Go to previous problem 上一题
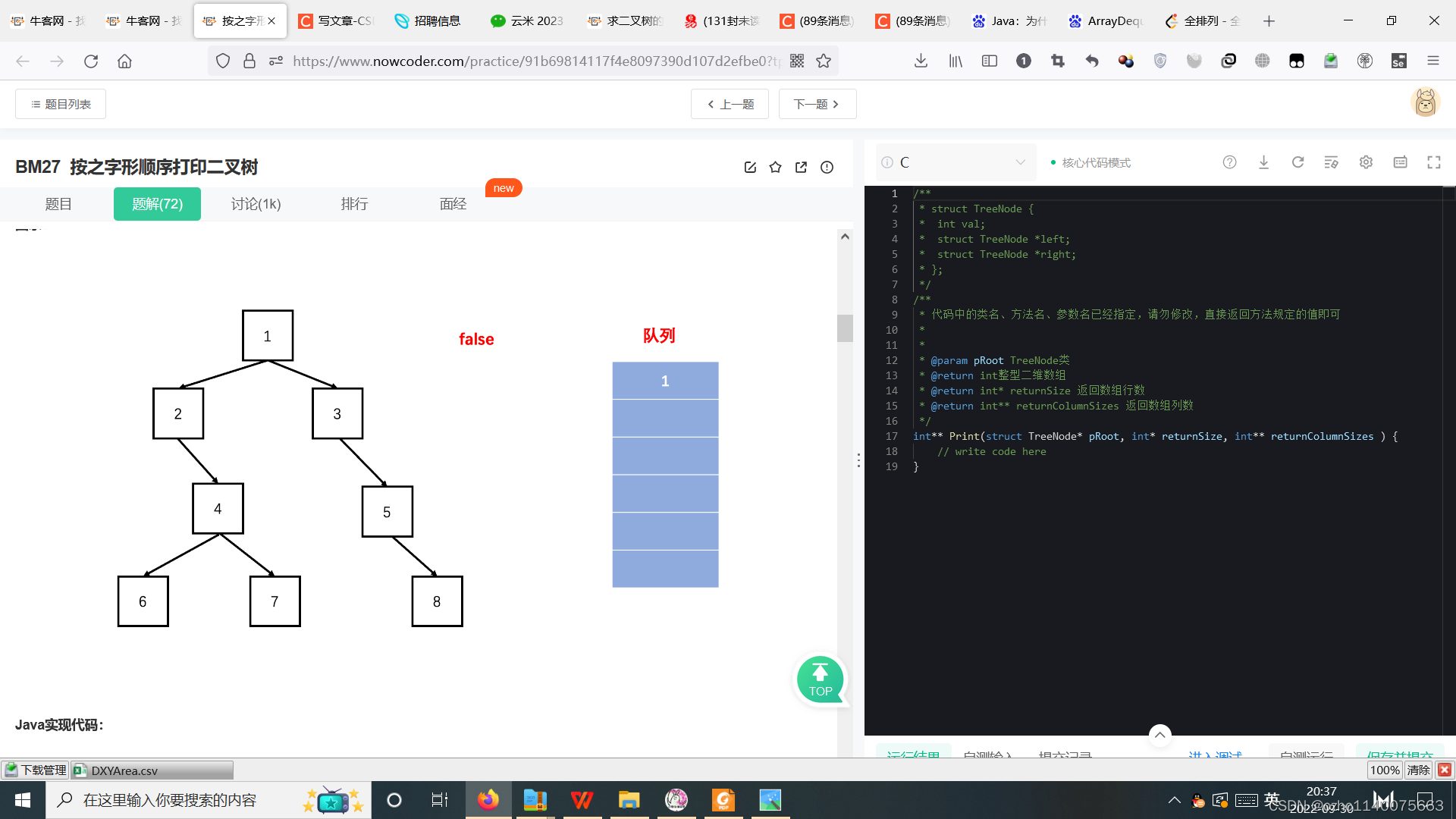1456x819 pixels. [730, 104]
